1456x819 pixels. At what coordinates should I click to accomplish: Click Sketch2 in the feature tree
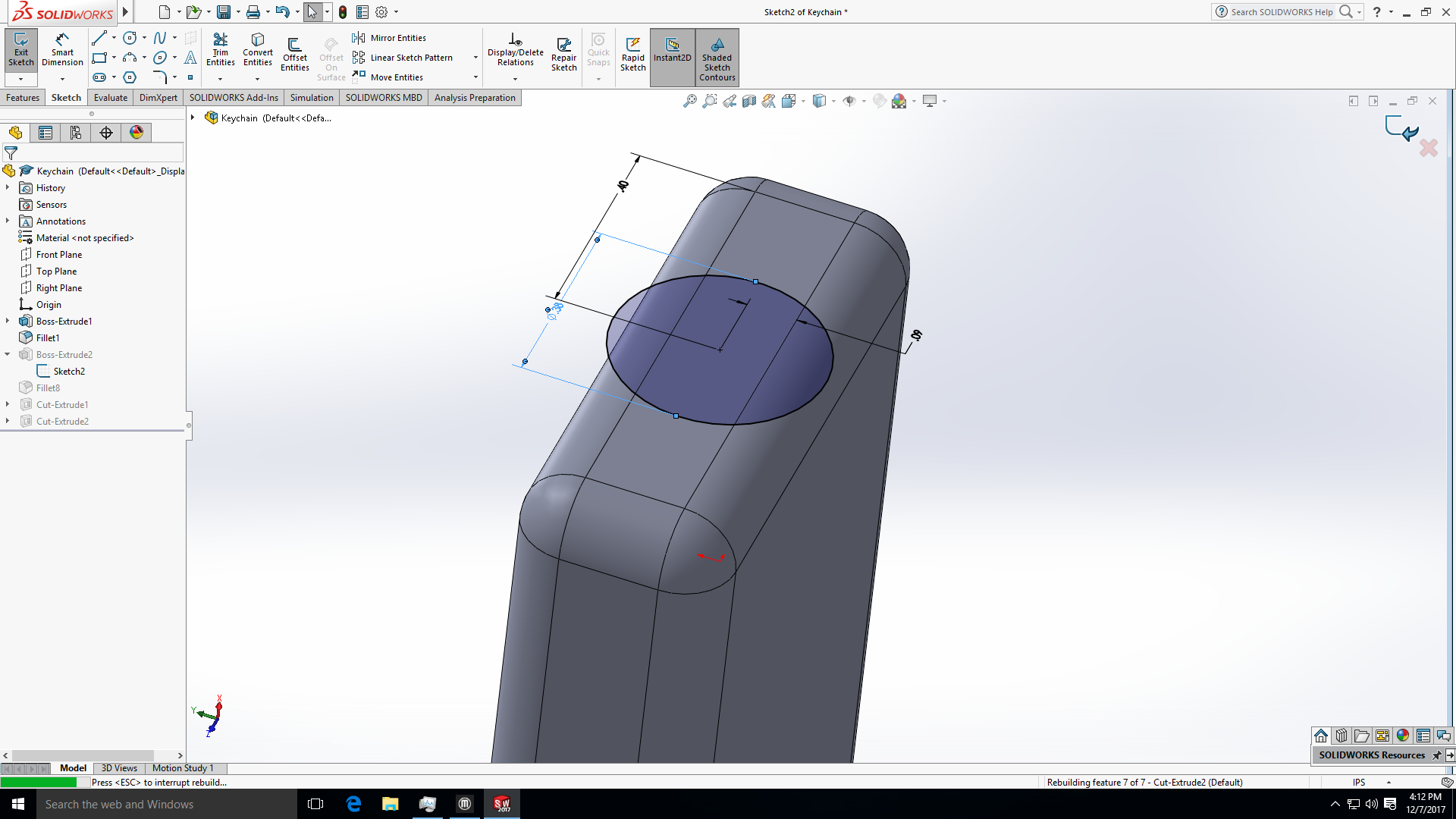pos(67,371)
